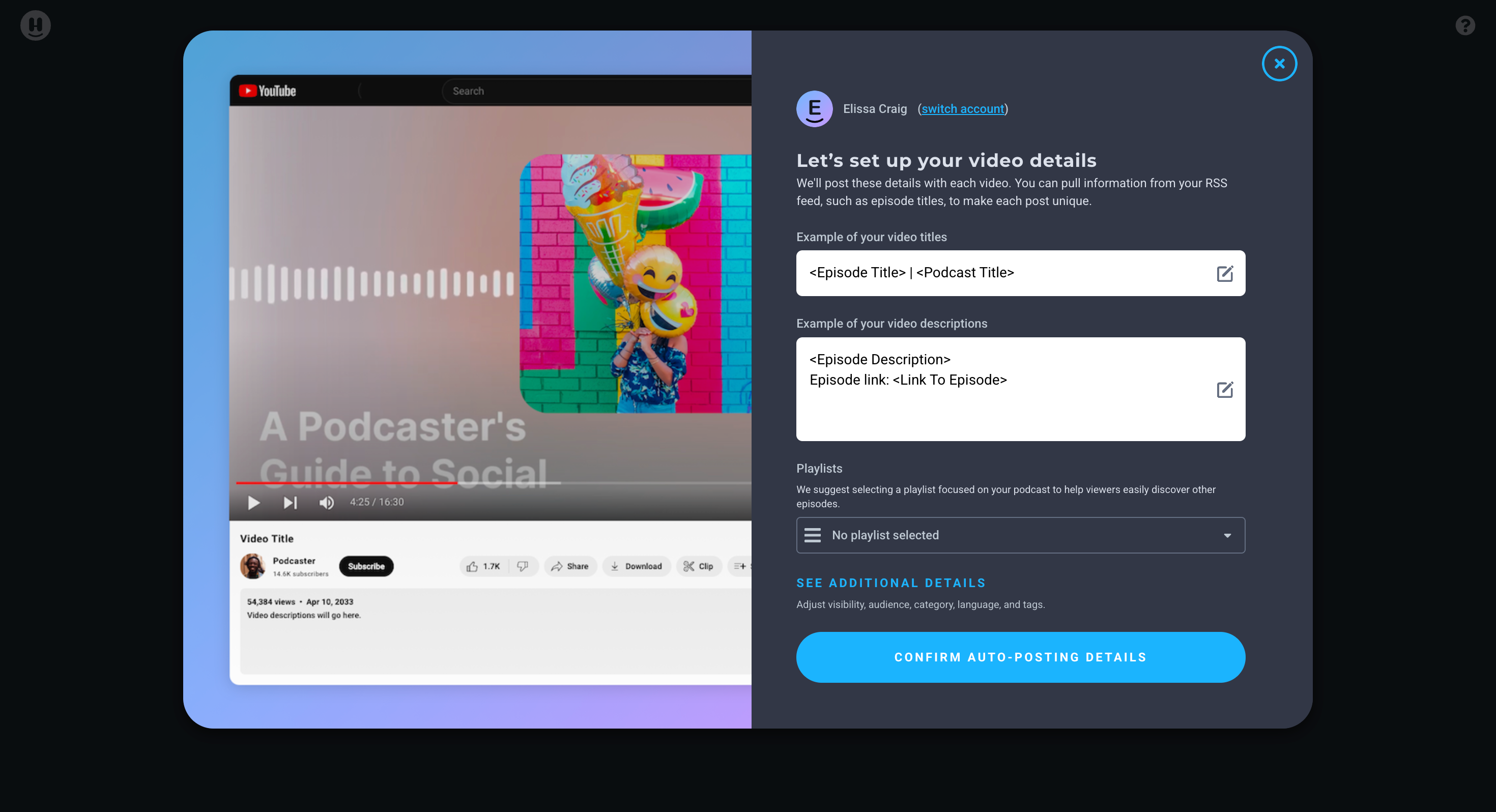
Task: Click the YouTube logo in preview
Action: tap(267, 91)
